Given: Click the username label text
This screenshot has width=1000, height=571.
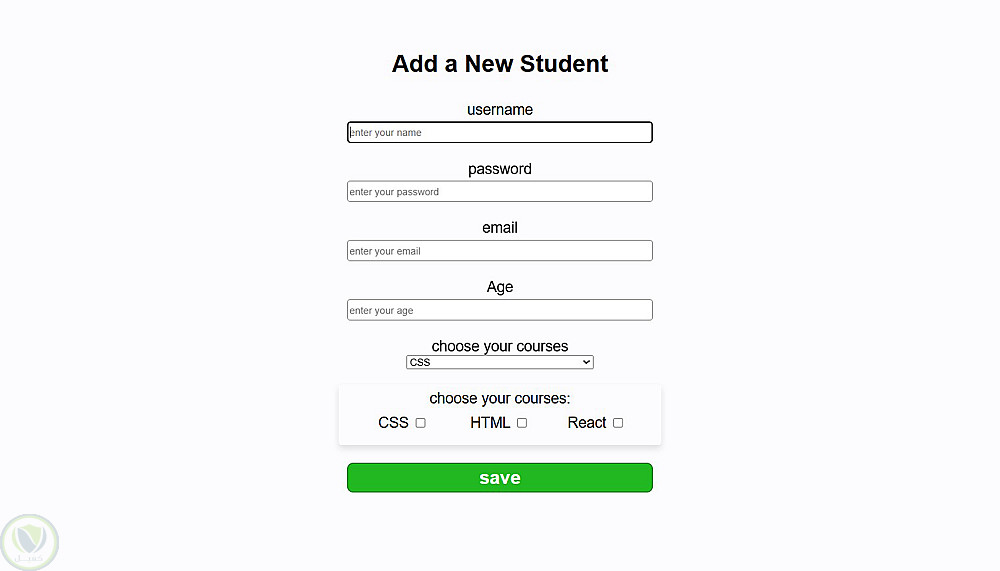Looking at the screenshot, I should [x=500, y=110].
